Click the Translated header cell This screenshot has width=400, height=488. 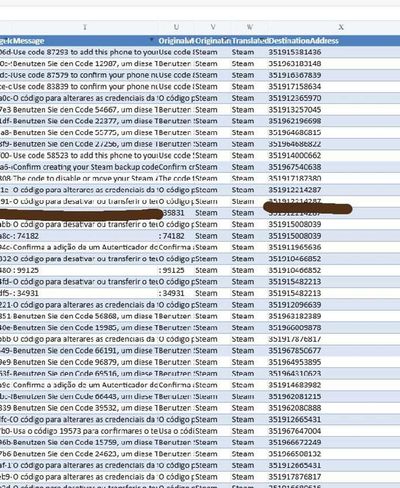pos(250,41)
